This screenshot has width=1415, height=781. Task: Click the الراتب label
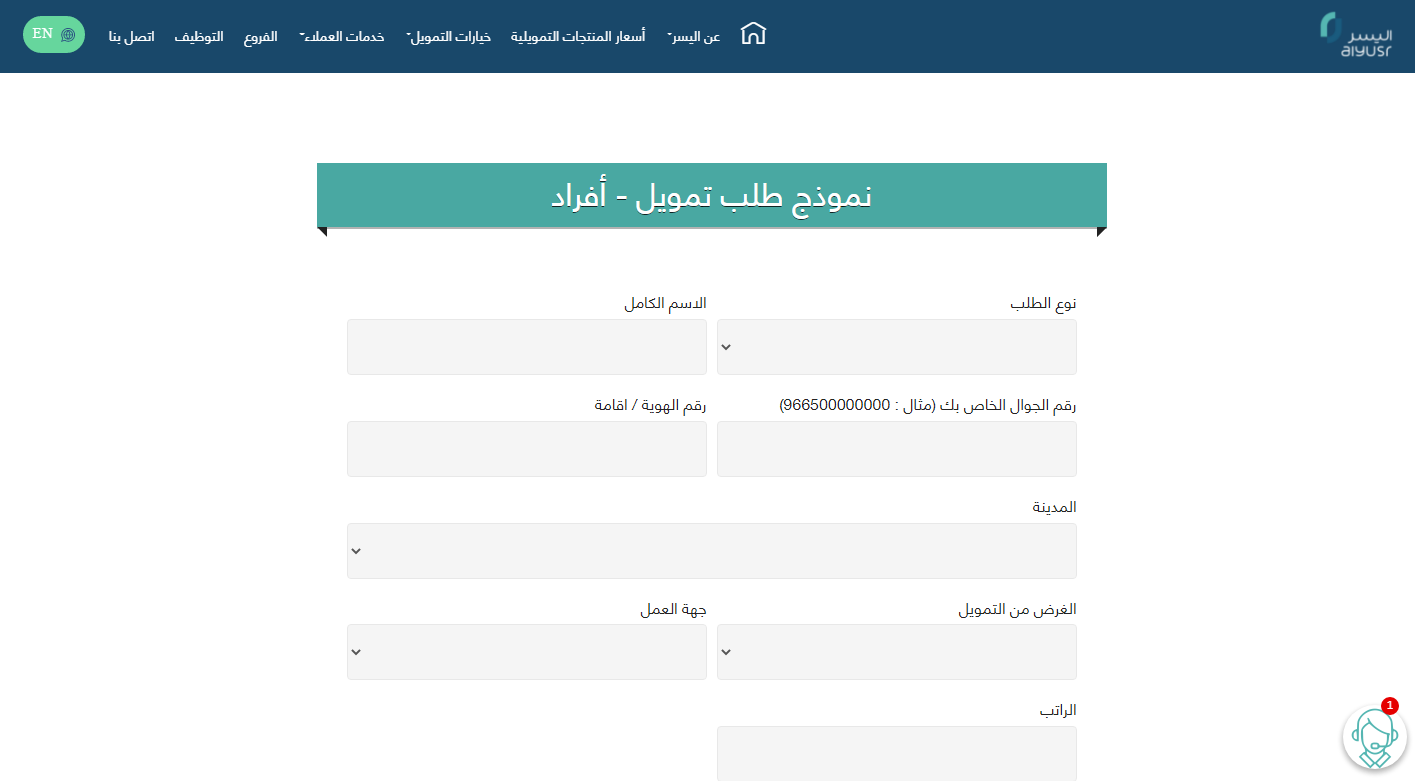tap(1058, 710)
